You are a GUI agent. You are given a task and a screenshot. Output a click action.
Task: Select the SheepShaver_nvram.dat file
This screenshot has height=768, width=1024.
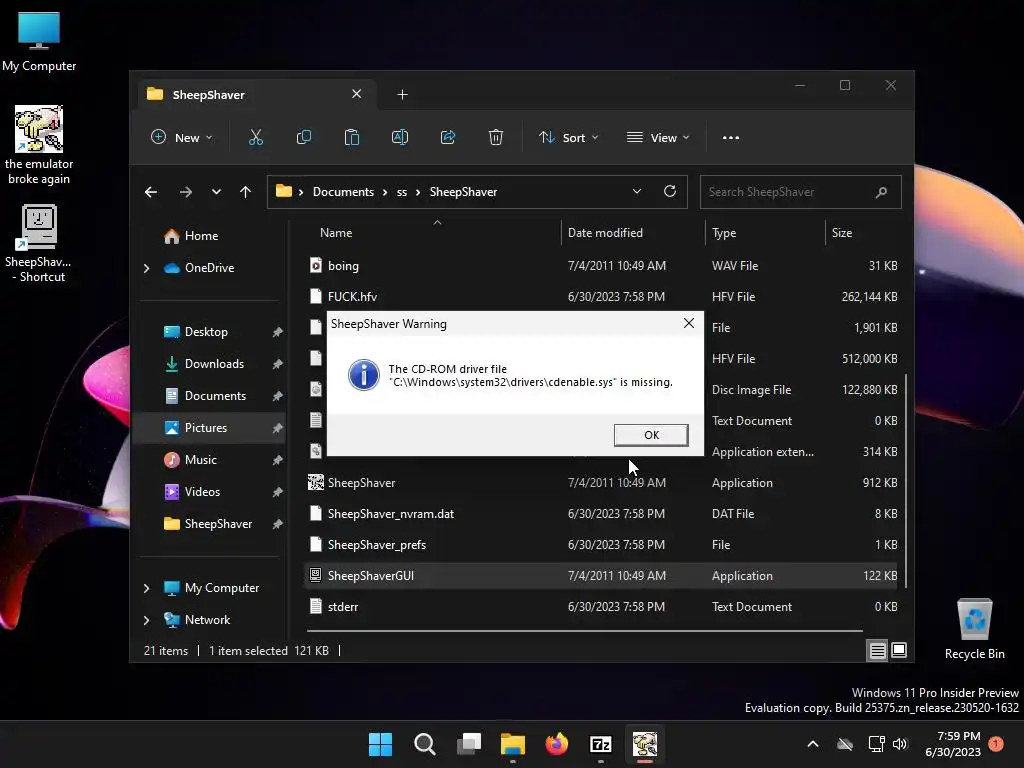click(601, 514)
